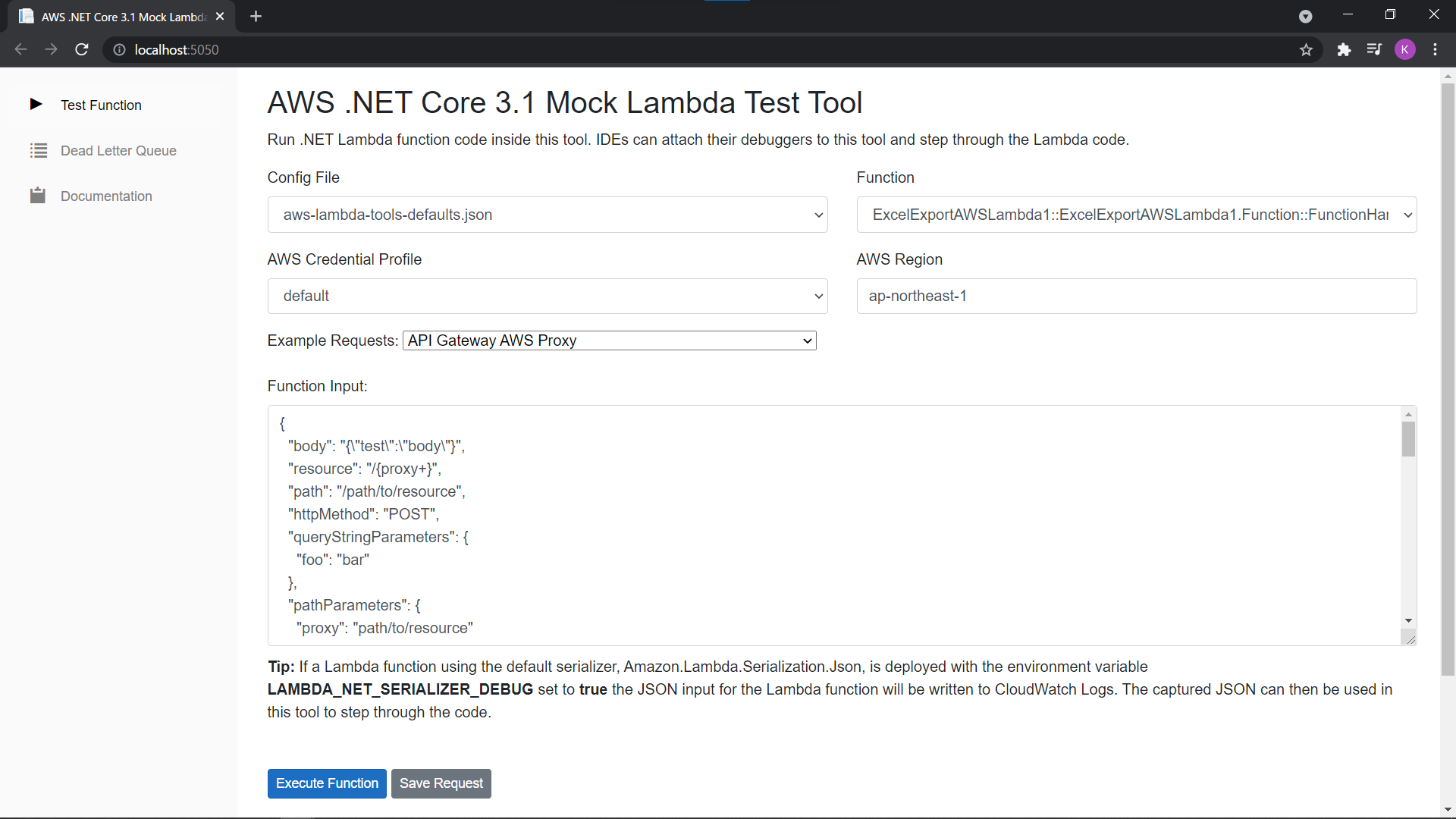Viewport: 1456px width, 819px height.
Task: Restore down the browser window
Action: pyautogui.click(x=1390, y=14)
